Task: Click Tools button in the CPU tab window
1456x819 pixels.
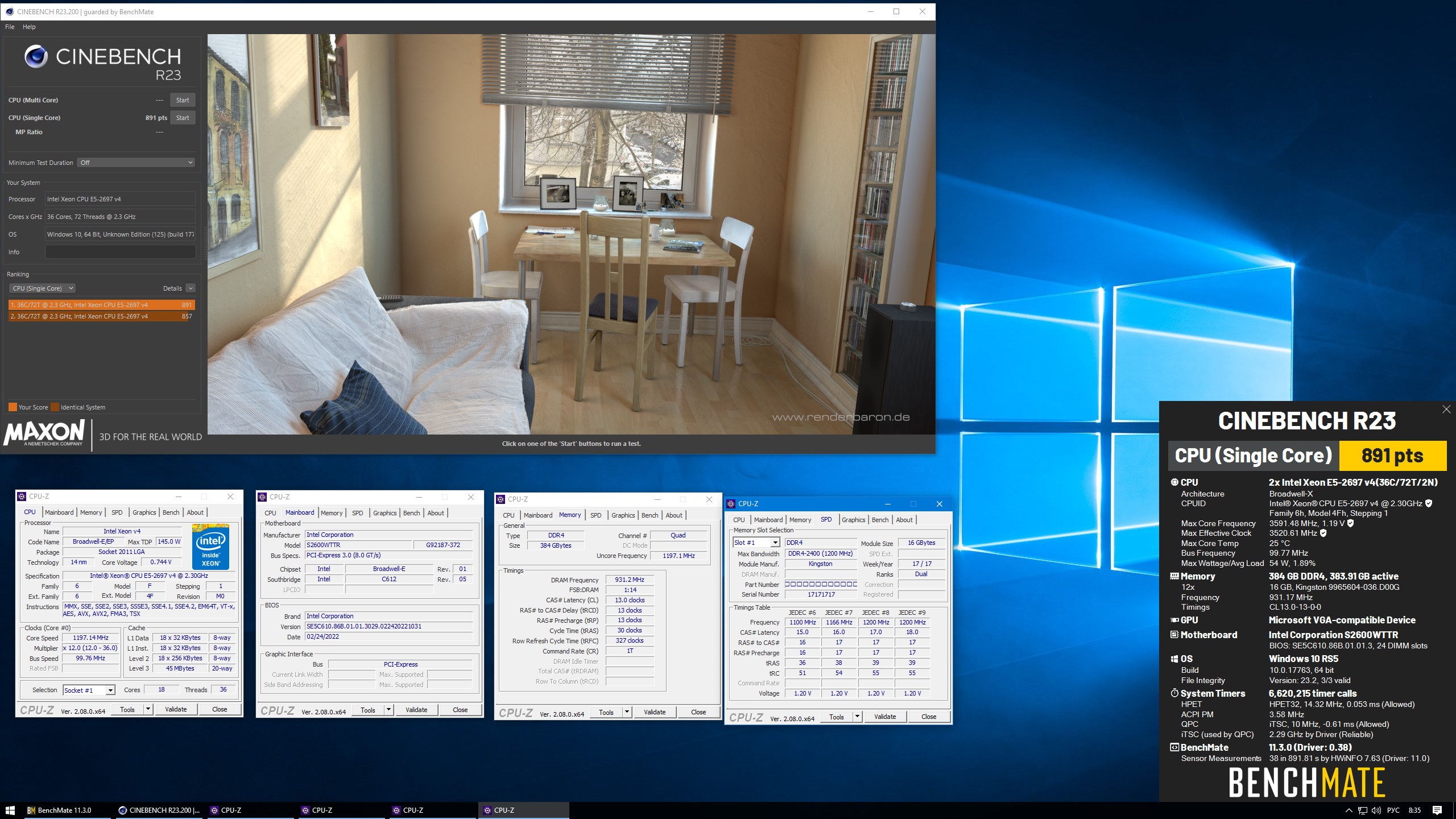Action: 127,709
